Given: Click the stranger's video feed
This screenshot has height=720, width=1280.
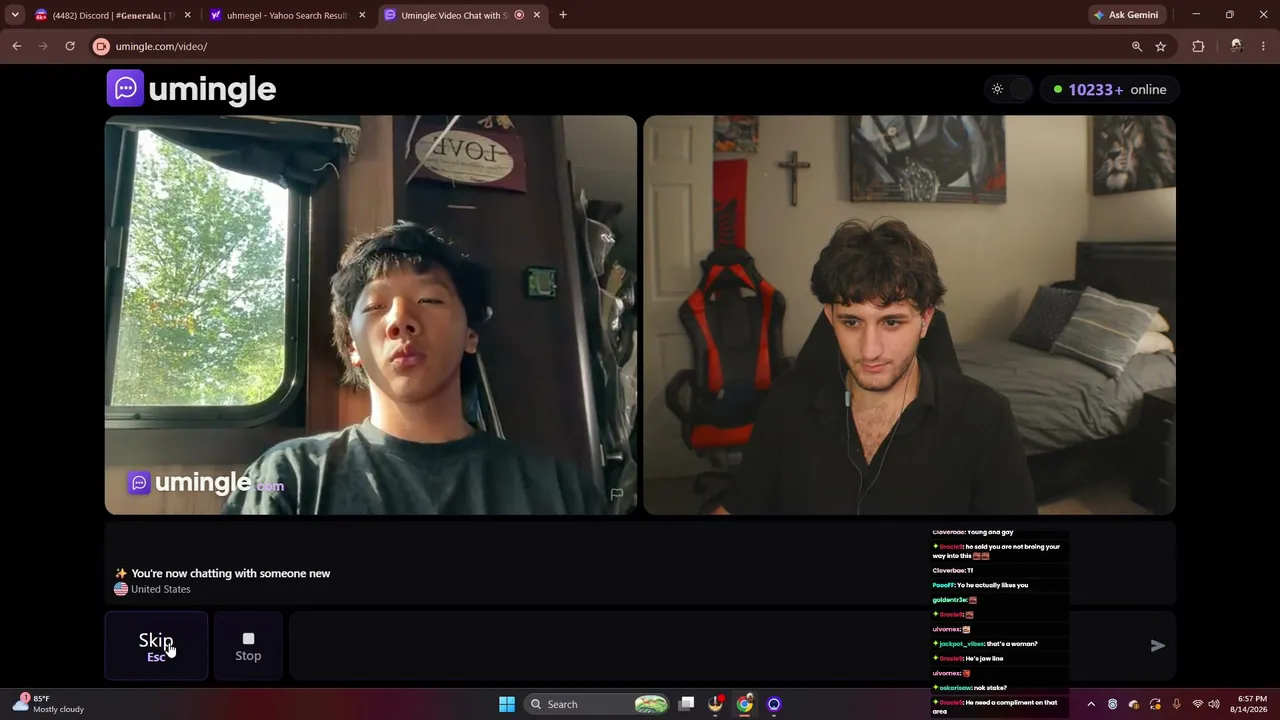Looking at the screenshot, I should [371, 315].
